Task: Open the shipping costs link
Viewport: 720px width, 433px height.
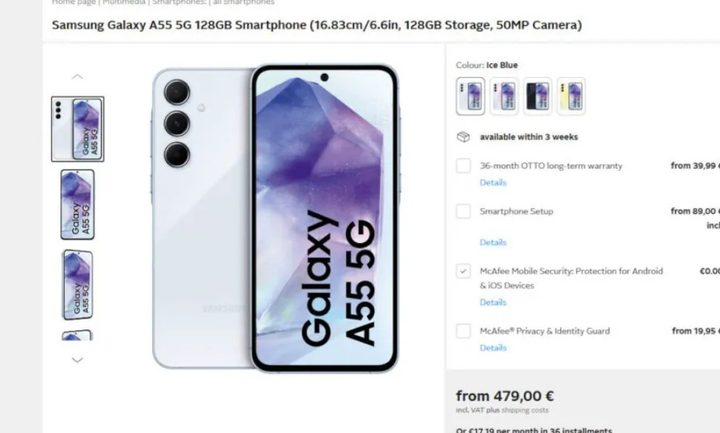Action: pyautogui.click(x=525, y=410)
